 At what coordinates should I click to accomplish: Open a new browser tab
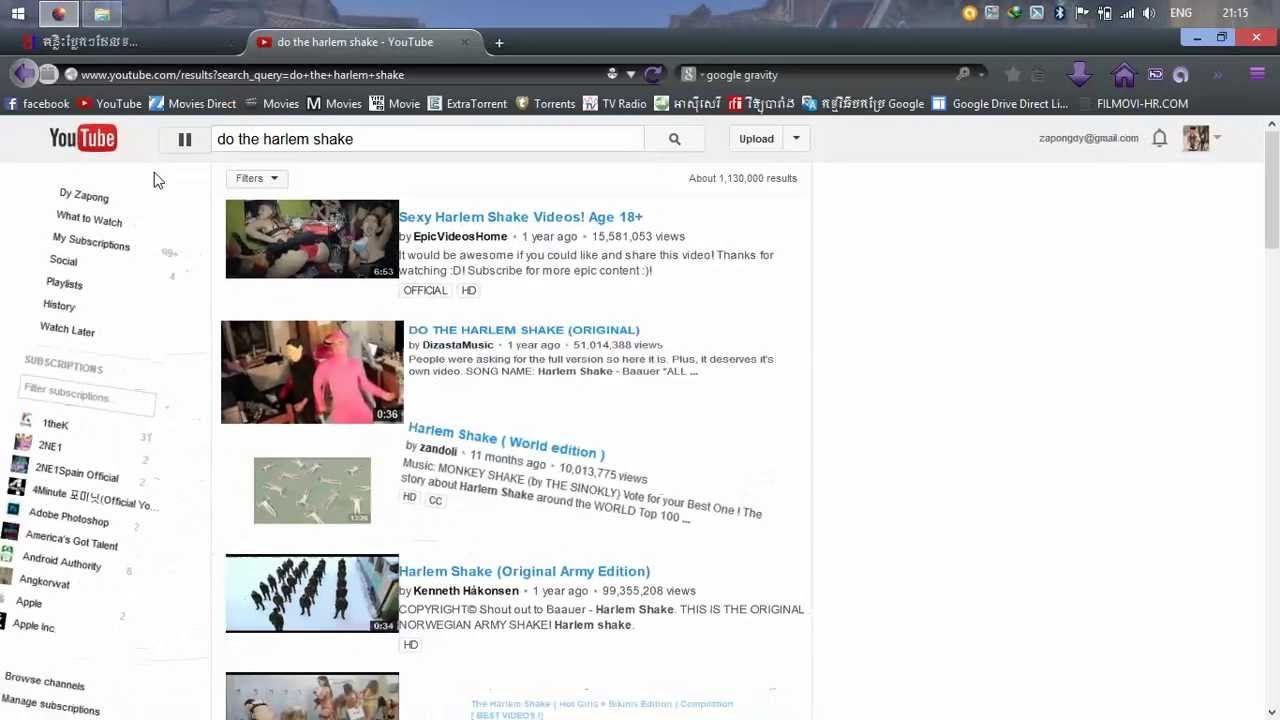pyautogui.click(x=499, y=42)
